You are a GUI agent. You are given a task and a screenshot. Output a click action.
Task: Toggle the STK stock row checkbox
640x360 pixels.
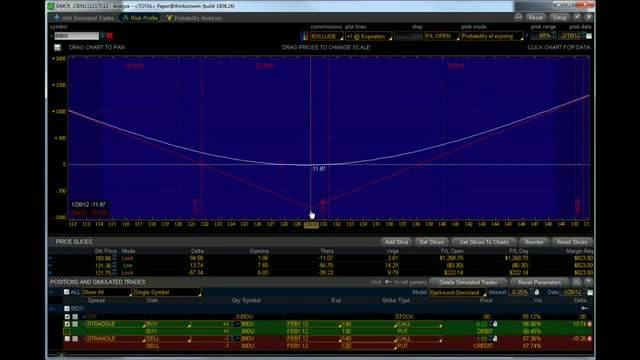point(67,316)
